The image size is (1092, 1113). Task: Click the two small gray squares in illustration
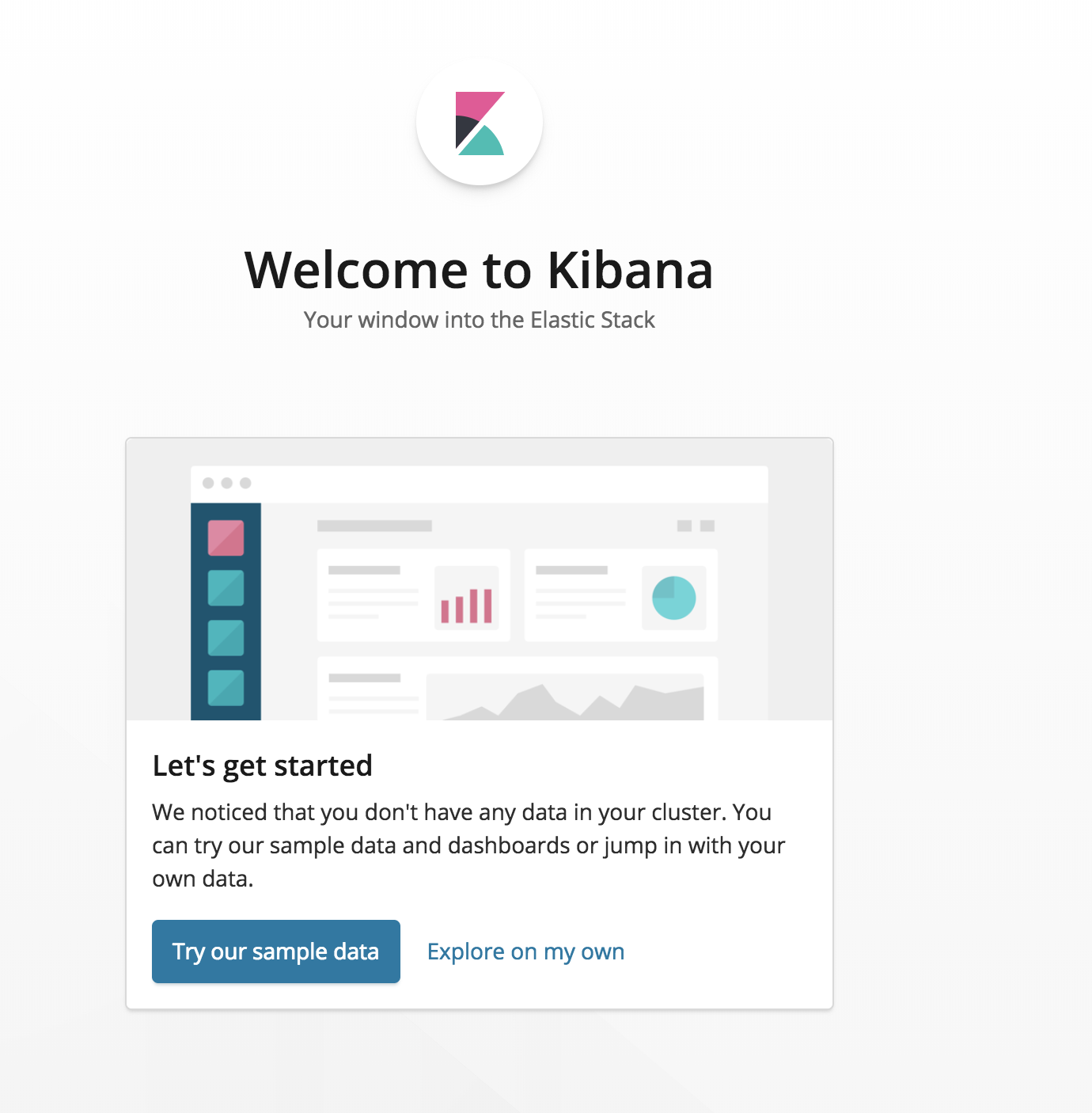tap(696, 526)
